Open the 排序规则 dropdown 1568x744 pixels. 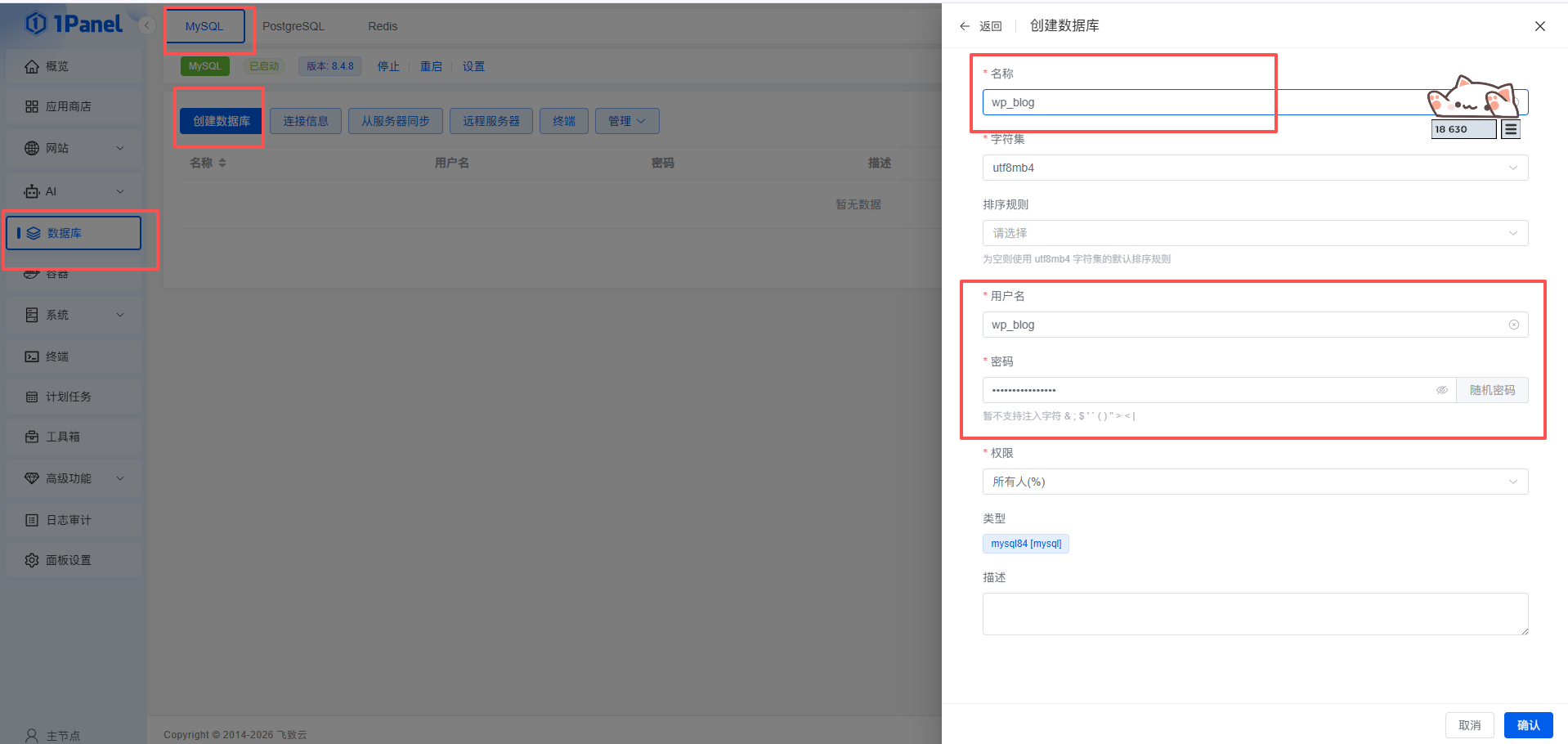pyautogui.click(x=1254, y=233)
